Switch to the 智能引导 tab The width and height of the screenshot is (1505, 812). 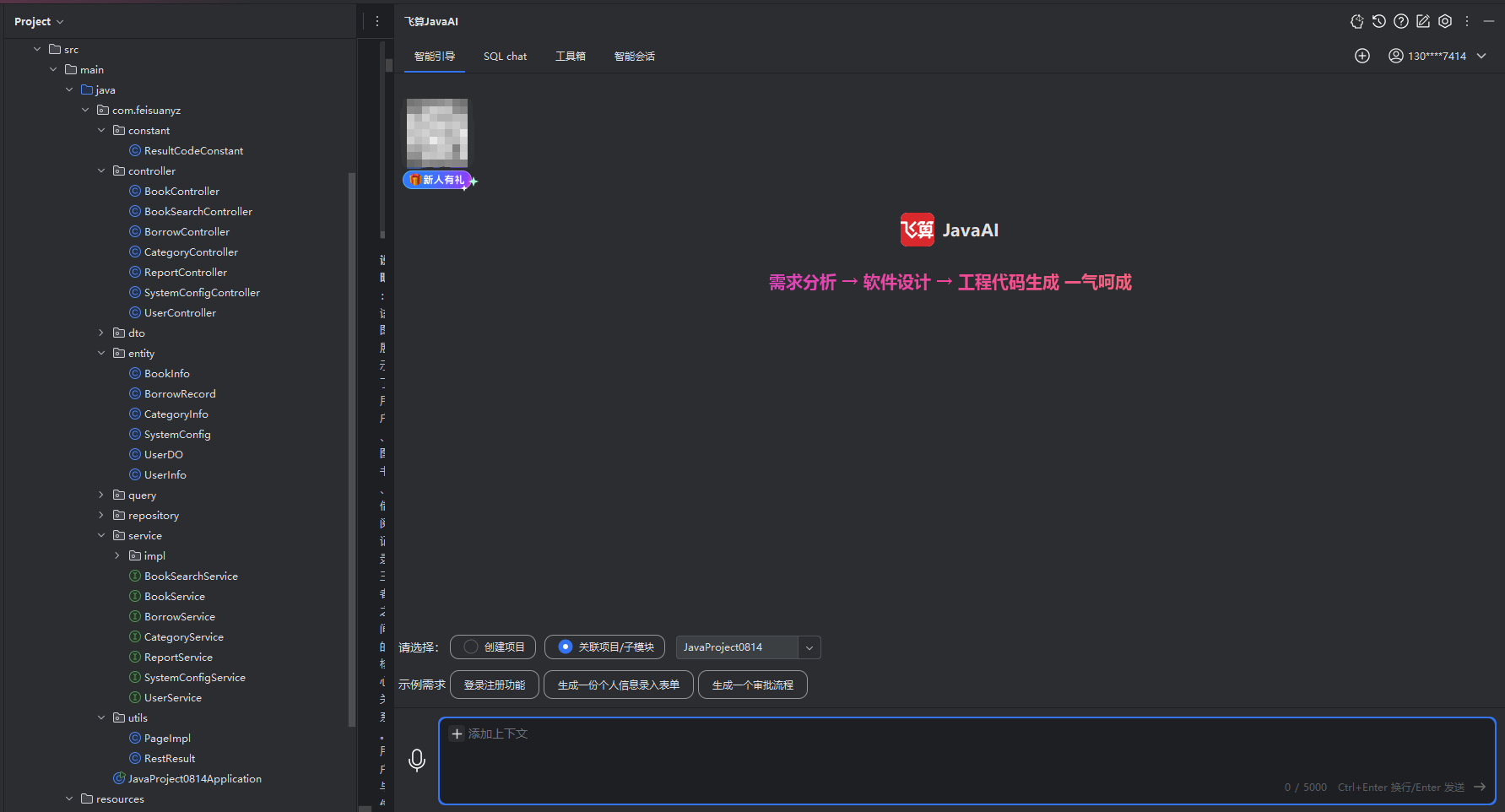coord(434,56)
